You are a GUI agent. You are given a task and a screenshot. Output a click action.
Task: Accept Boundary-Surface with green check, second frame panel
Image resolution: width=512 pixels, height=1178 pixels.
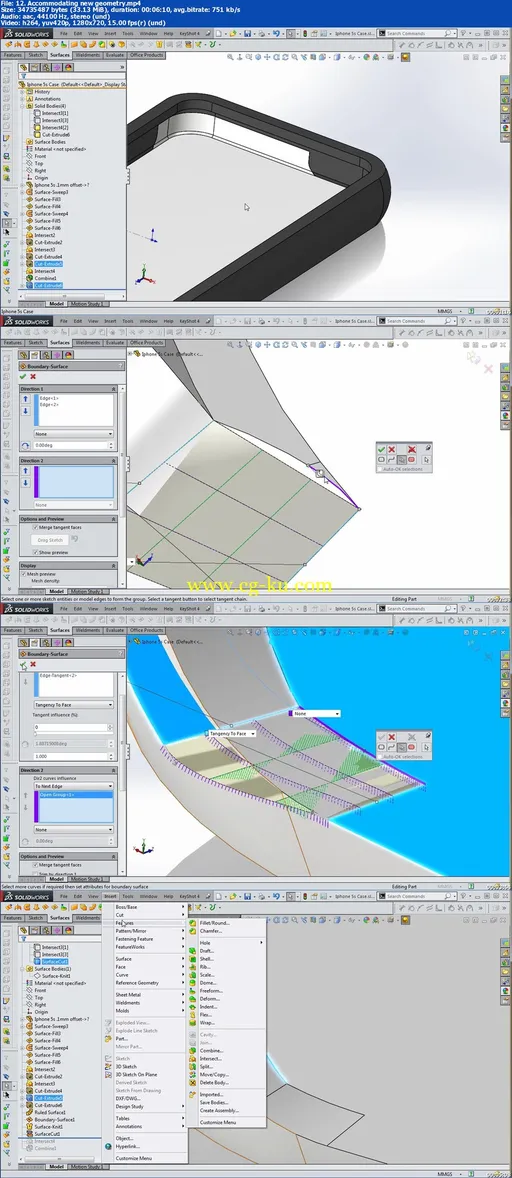point(23,376)
